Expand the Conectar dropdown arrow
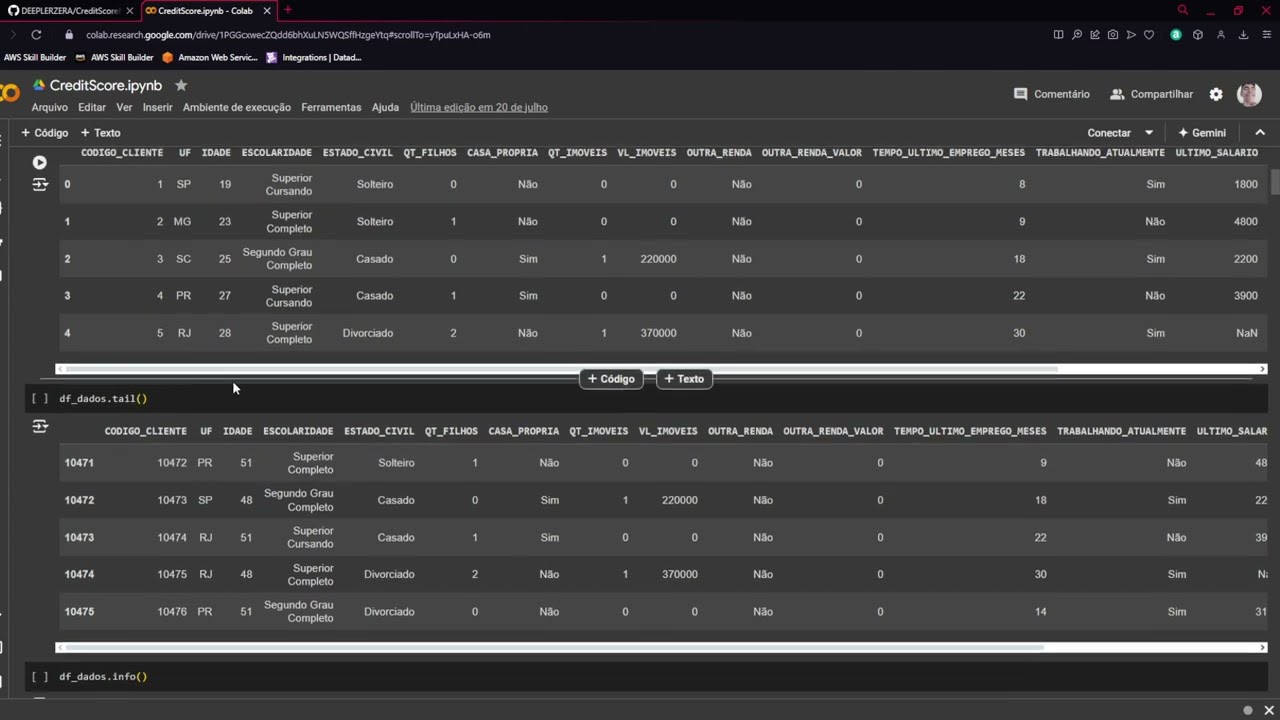 (x=1149, y=133)
